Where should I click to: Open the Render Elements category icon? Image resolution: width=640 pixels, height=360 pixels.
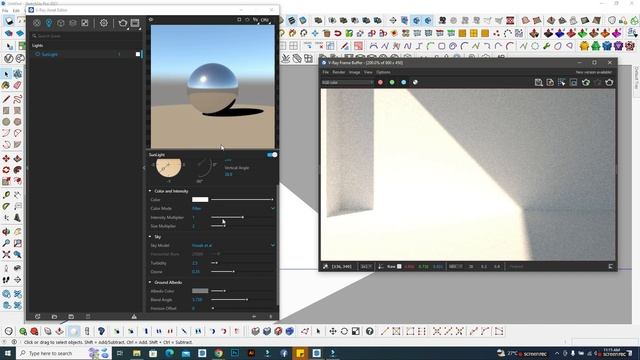(x=73, y=23)
